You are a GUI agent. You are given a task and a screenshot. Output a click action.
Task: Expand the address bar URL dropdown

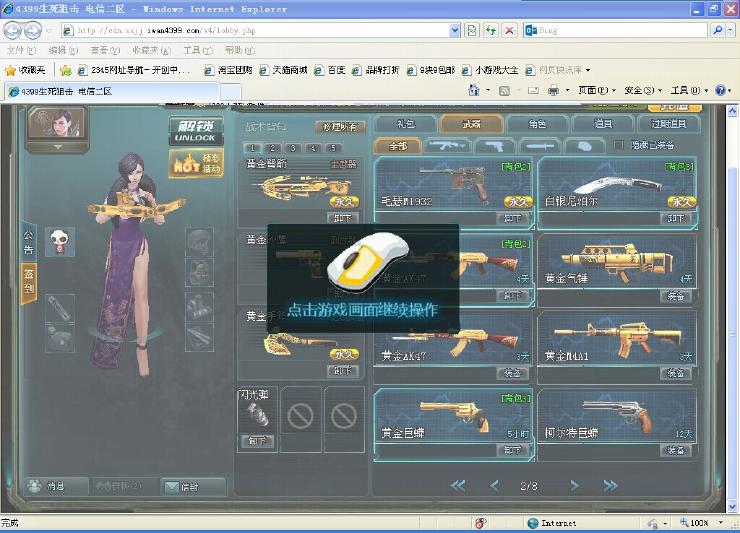(454, 30)
